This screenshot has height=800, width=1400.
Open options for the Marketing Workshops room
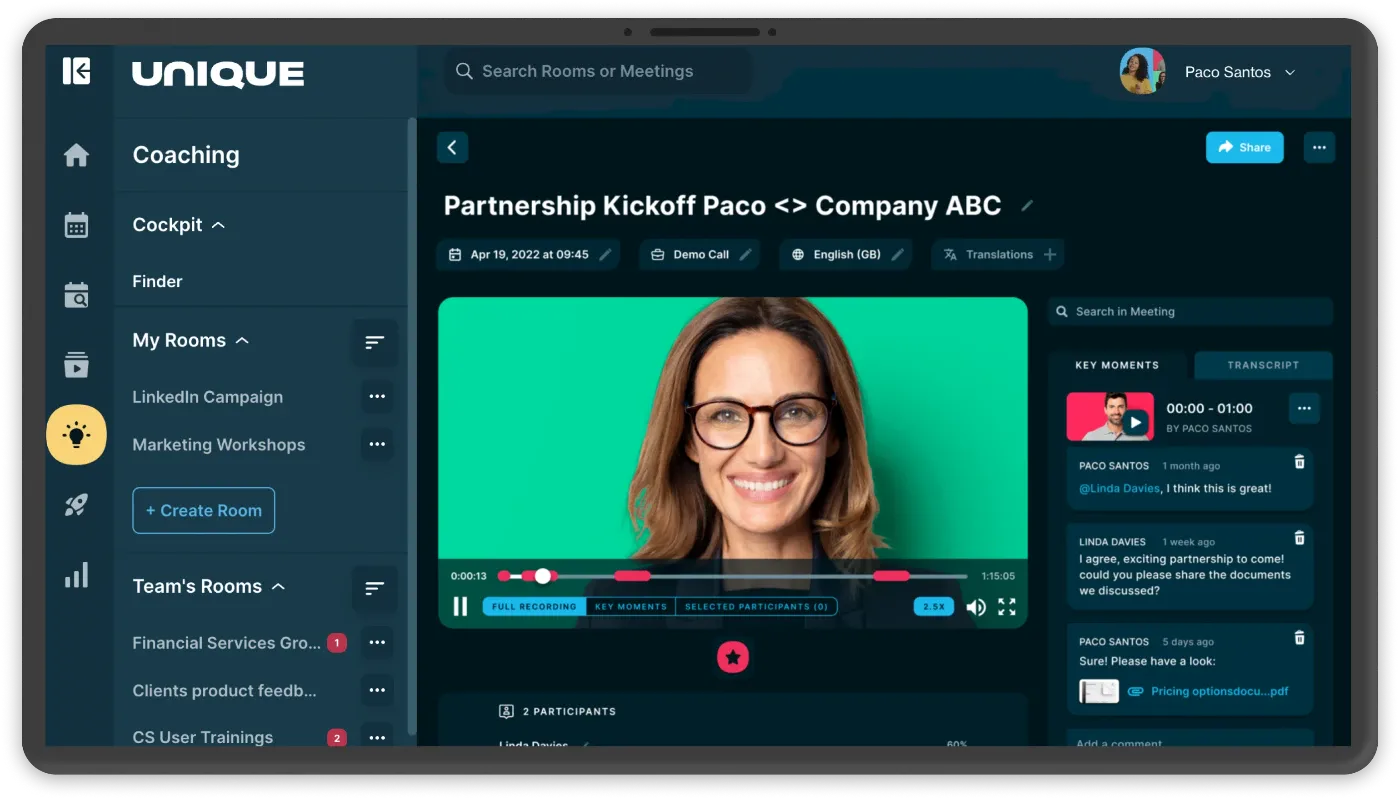[377, 445]
